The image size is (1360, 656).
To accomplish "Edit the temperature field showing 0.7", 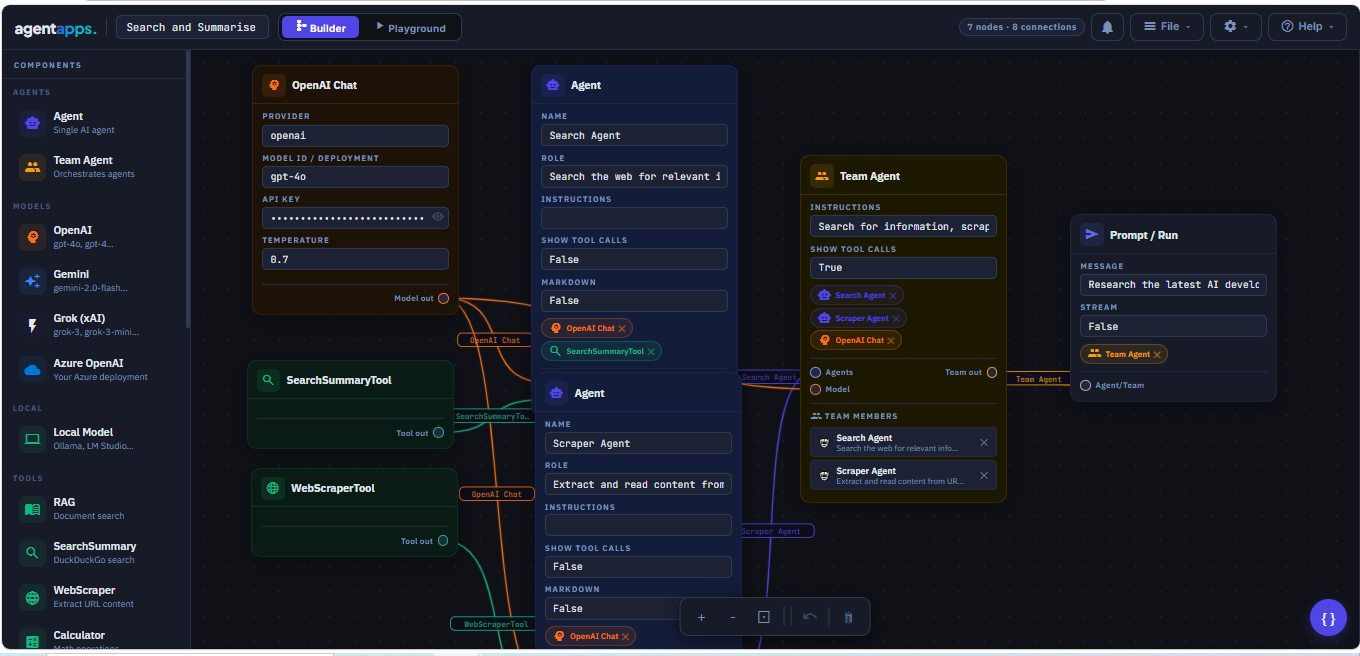I will pyautogui.click(x=355, y=259).
